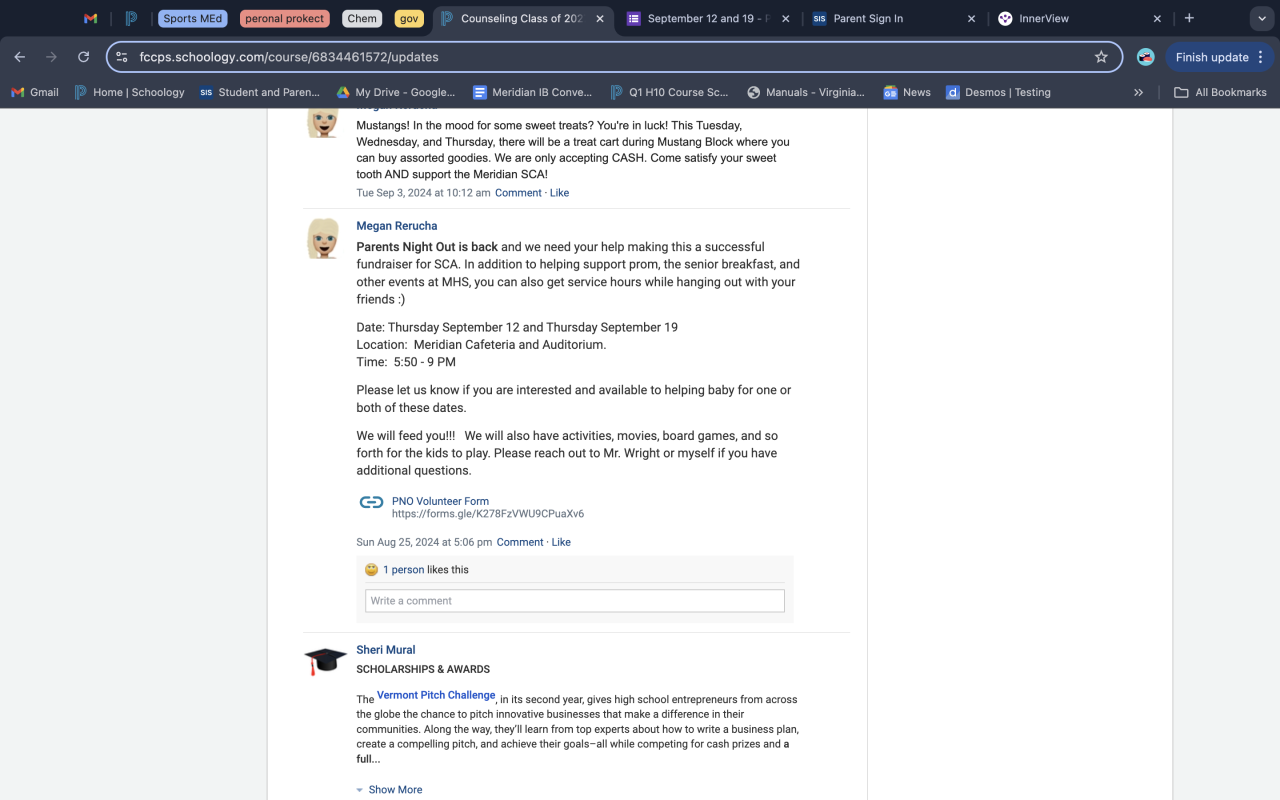Open the tab search dropdown arrow

[x=1260, y=18]
